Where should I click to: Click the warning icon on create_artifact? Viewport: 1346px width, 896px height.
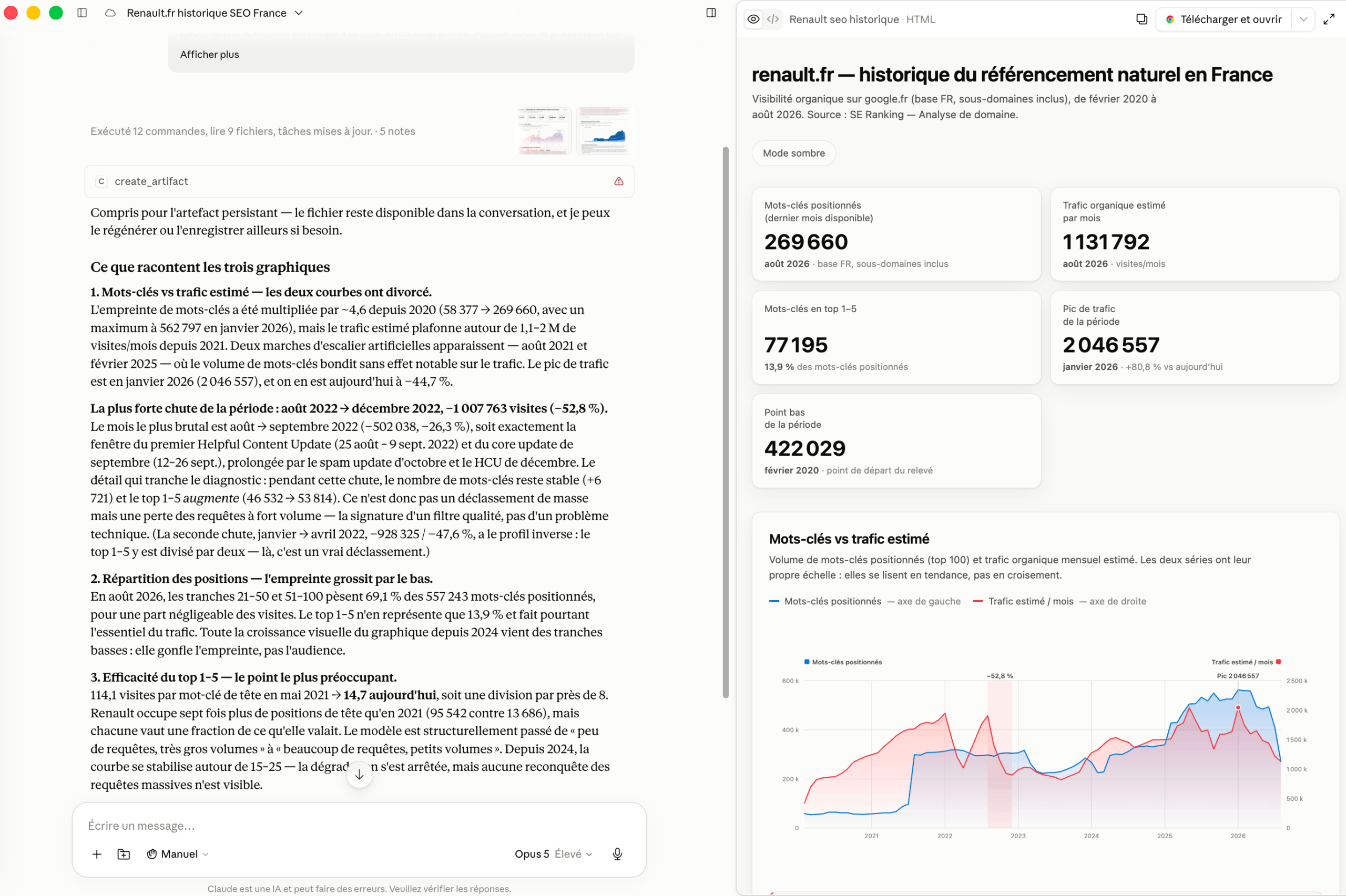click(619, 181)
